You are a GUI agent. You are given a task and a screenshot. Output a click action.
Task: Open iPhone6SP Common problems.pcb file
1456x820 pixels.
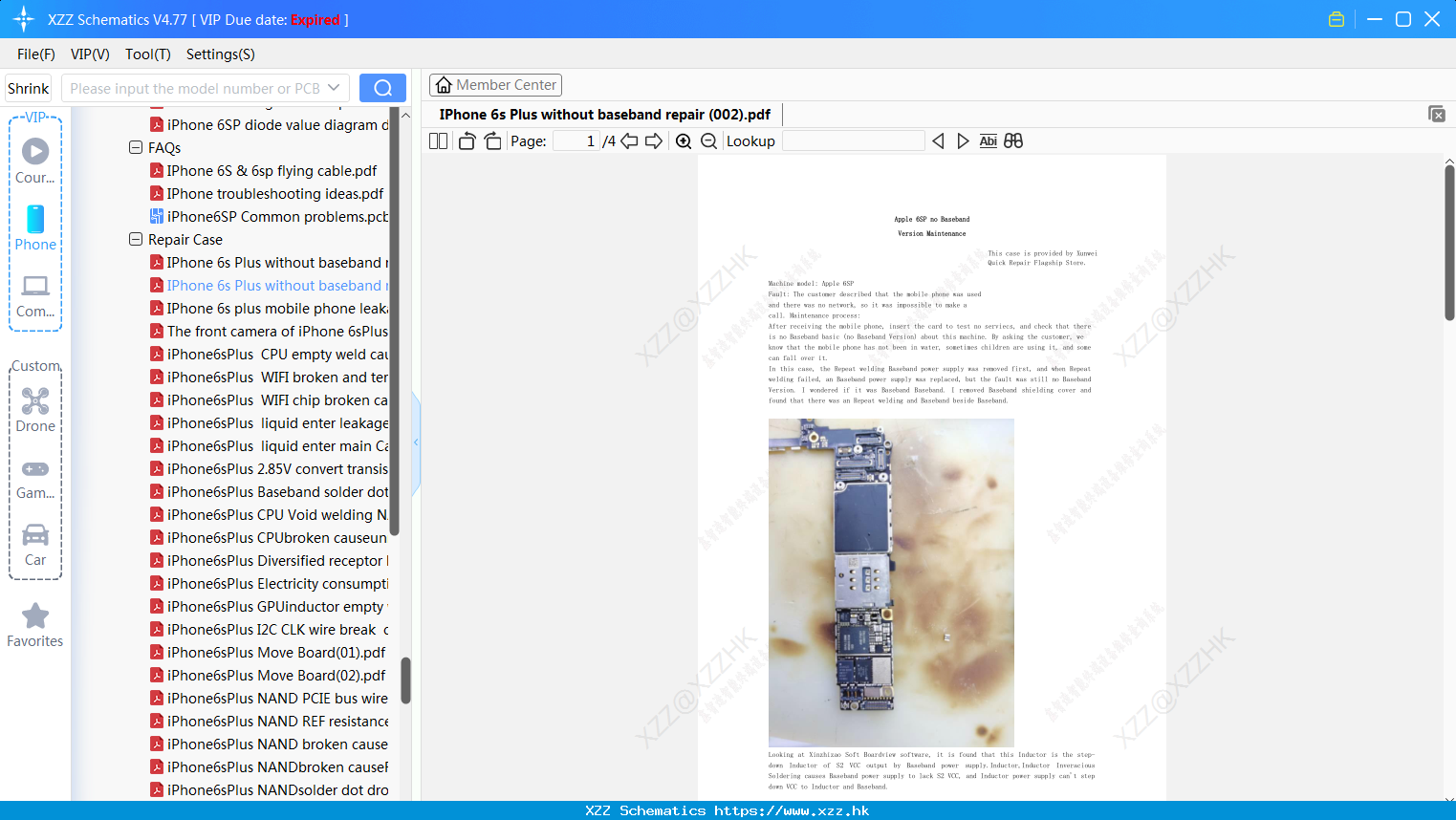coord(270,217)
